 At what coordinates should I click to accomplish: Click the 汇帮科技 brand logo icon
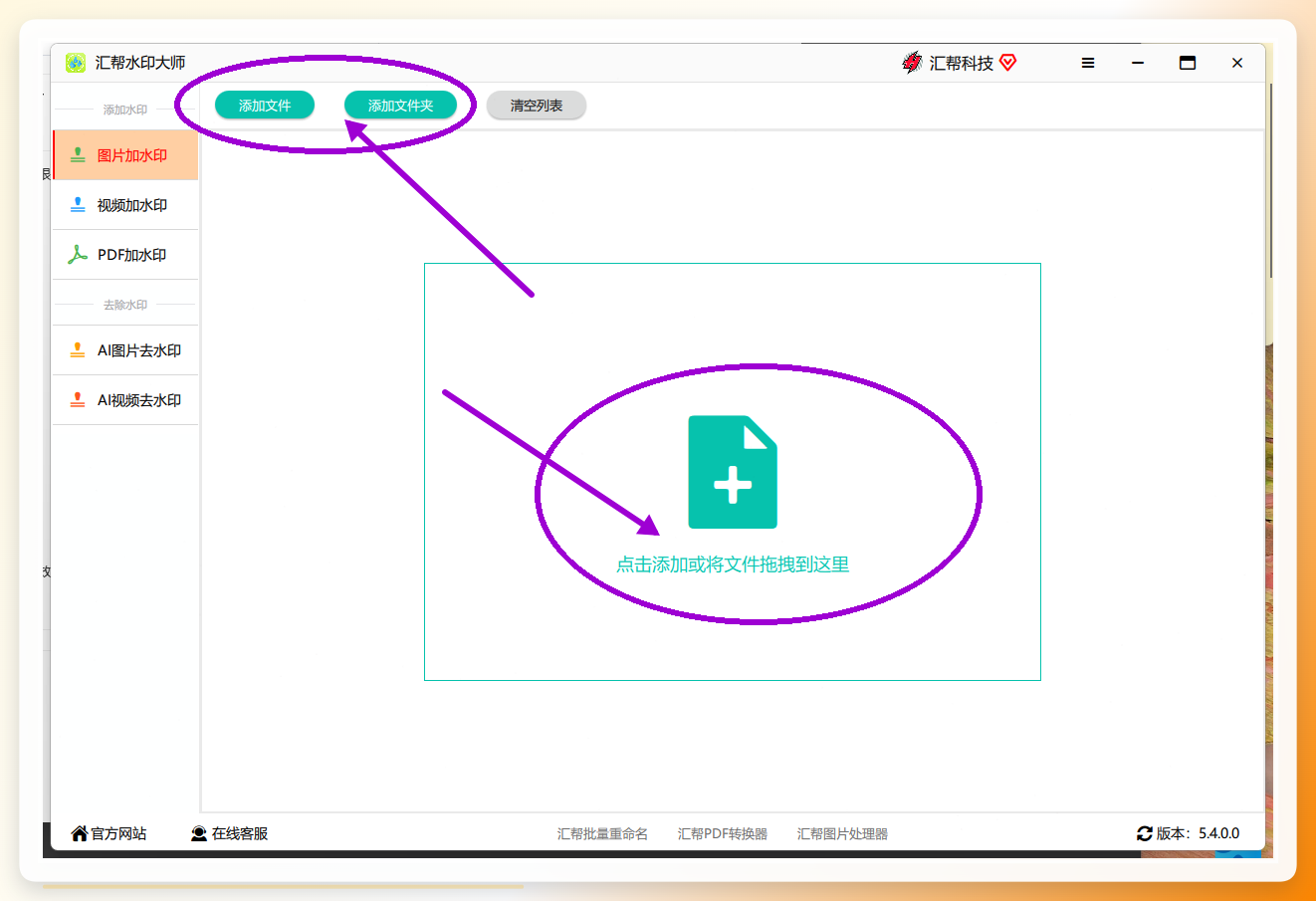click(912, 63)
